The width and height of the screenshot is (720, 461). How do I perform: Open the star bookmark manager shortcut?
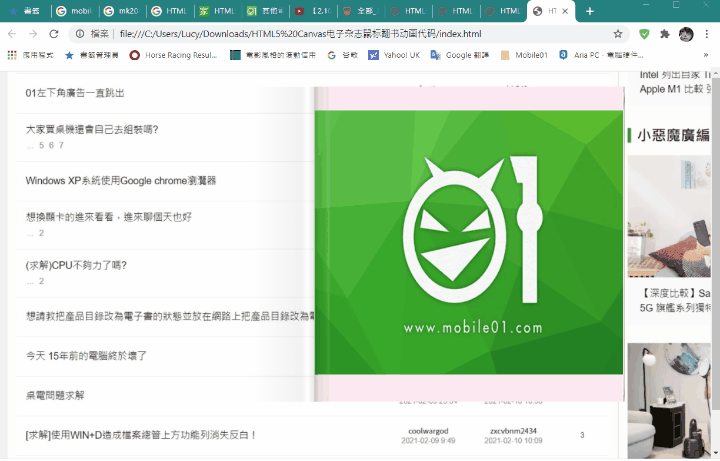tap(91, 55)
